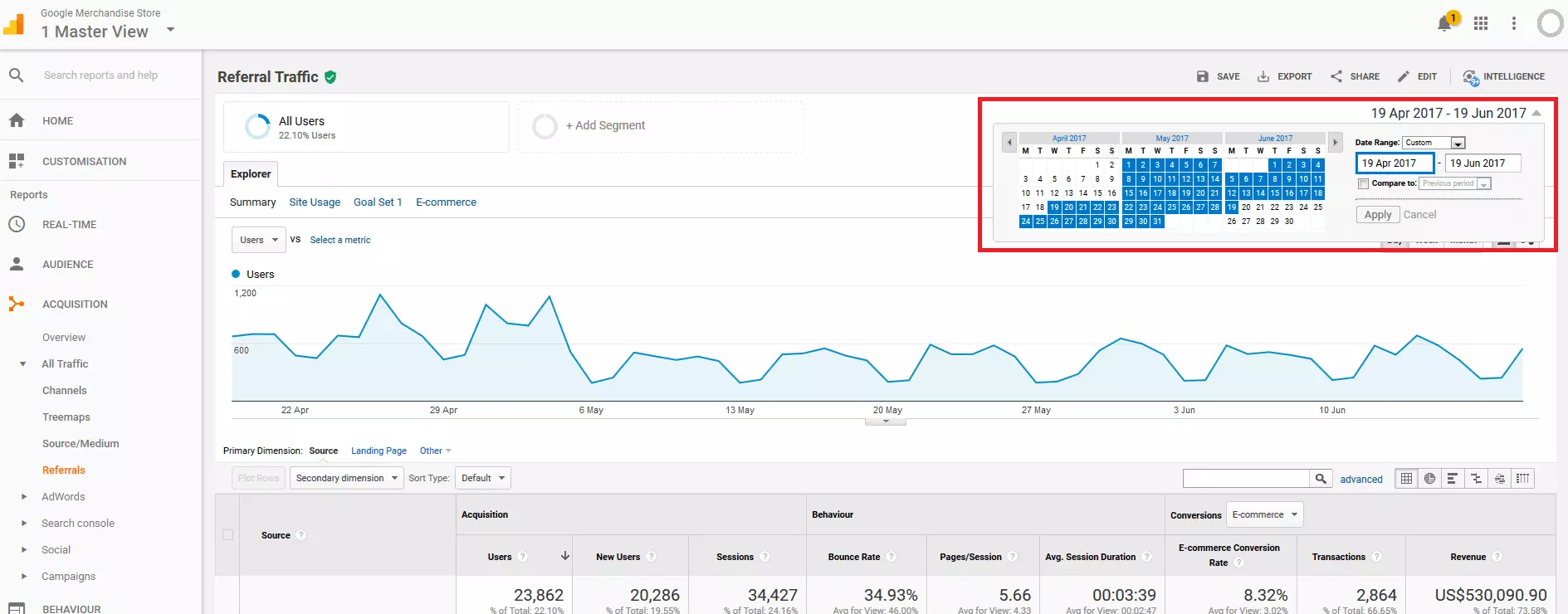Switch table to performance bar view
Screen dimensions: 1568x614
(x=1453, y=478)
